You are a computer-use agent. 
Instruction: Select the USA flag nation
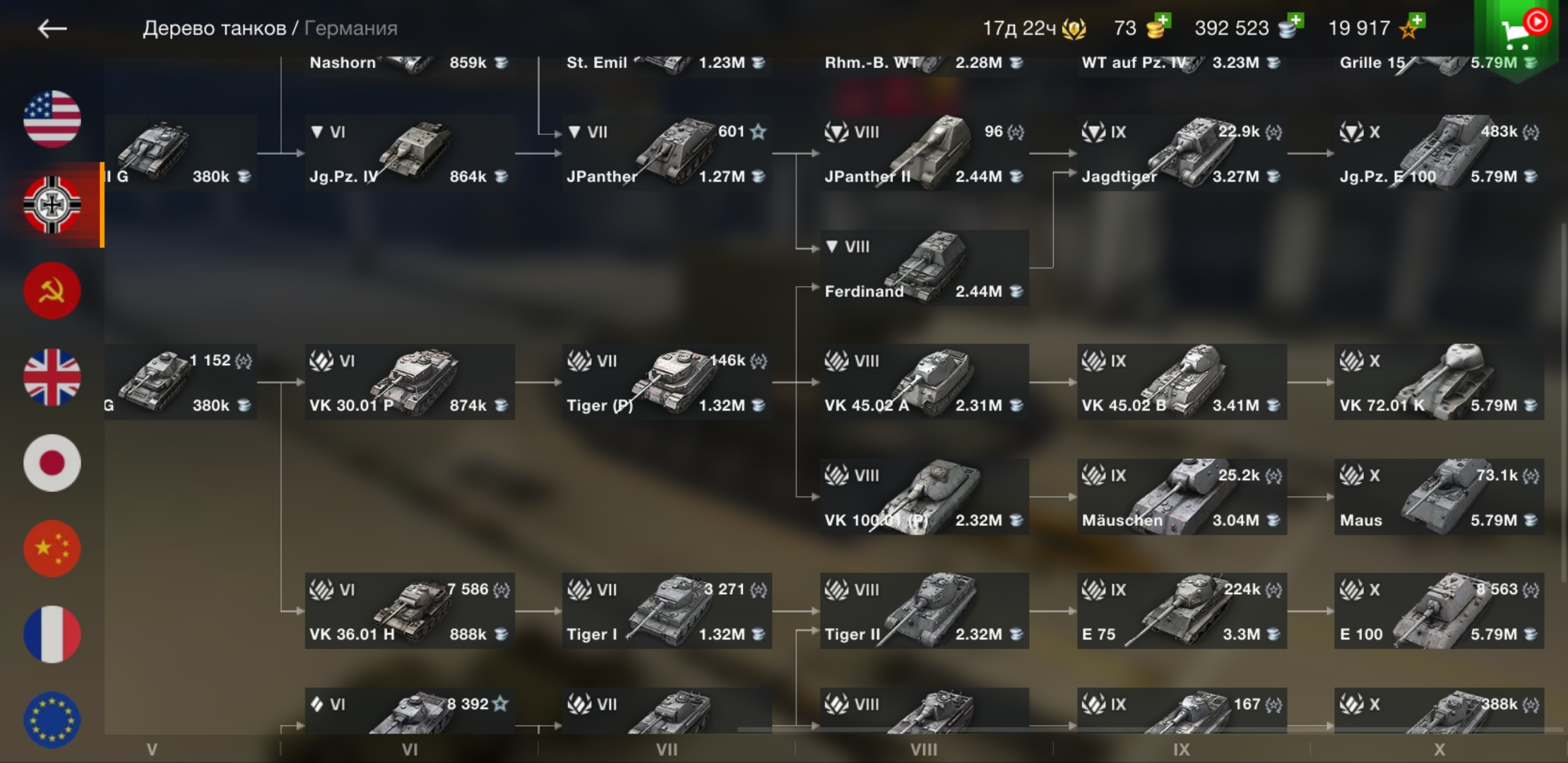pos(52,119)
